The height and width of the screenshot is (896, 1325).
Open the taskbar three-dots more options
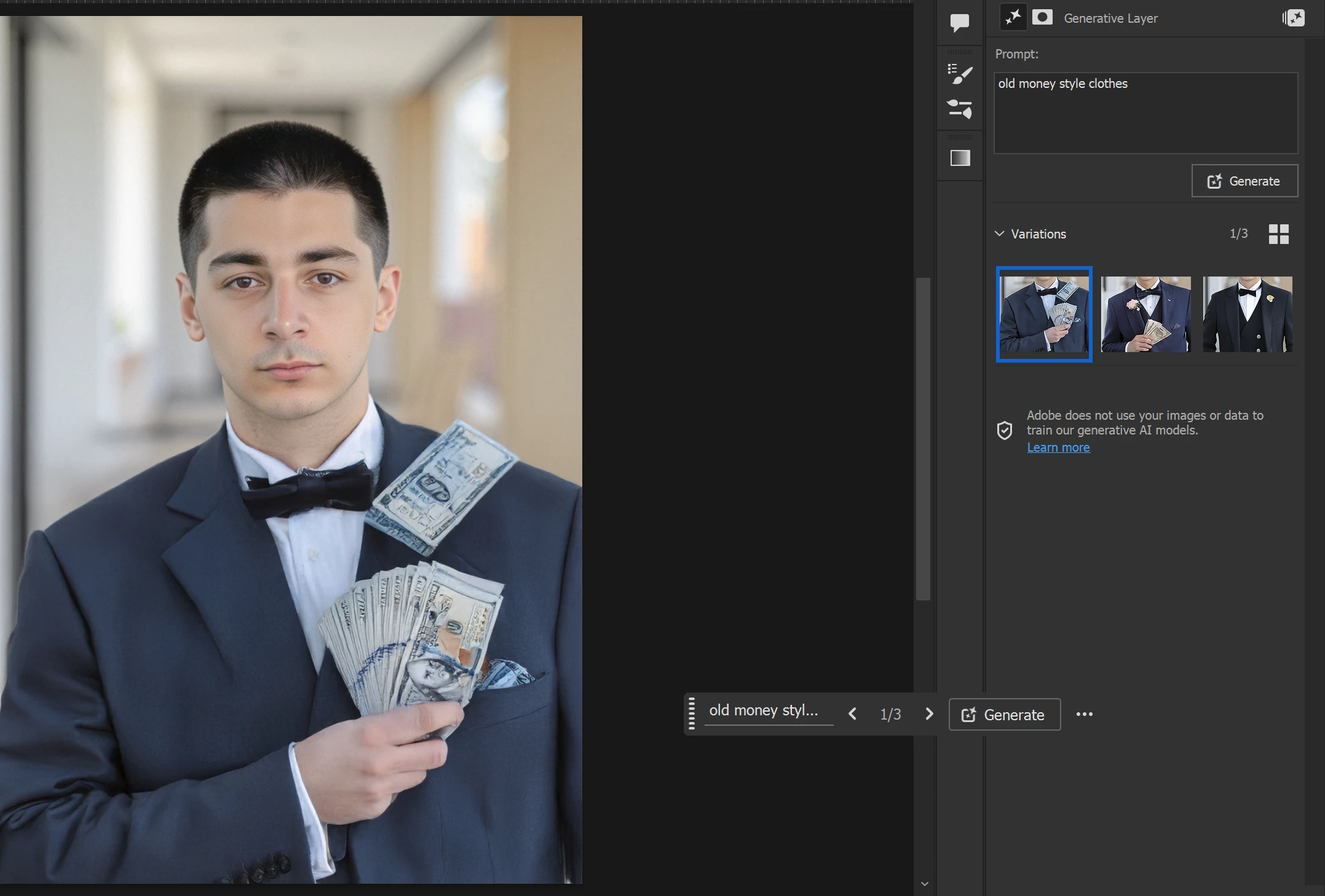[x=1084, y=714]
